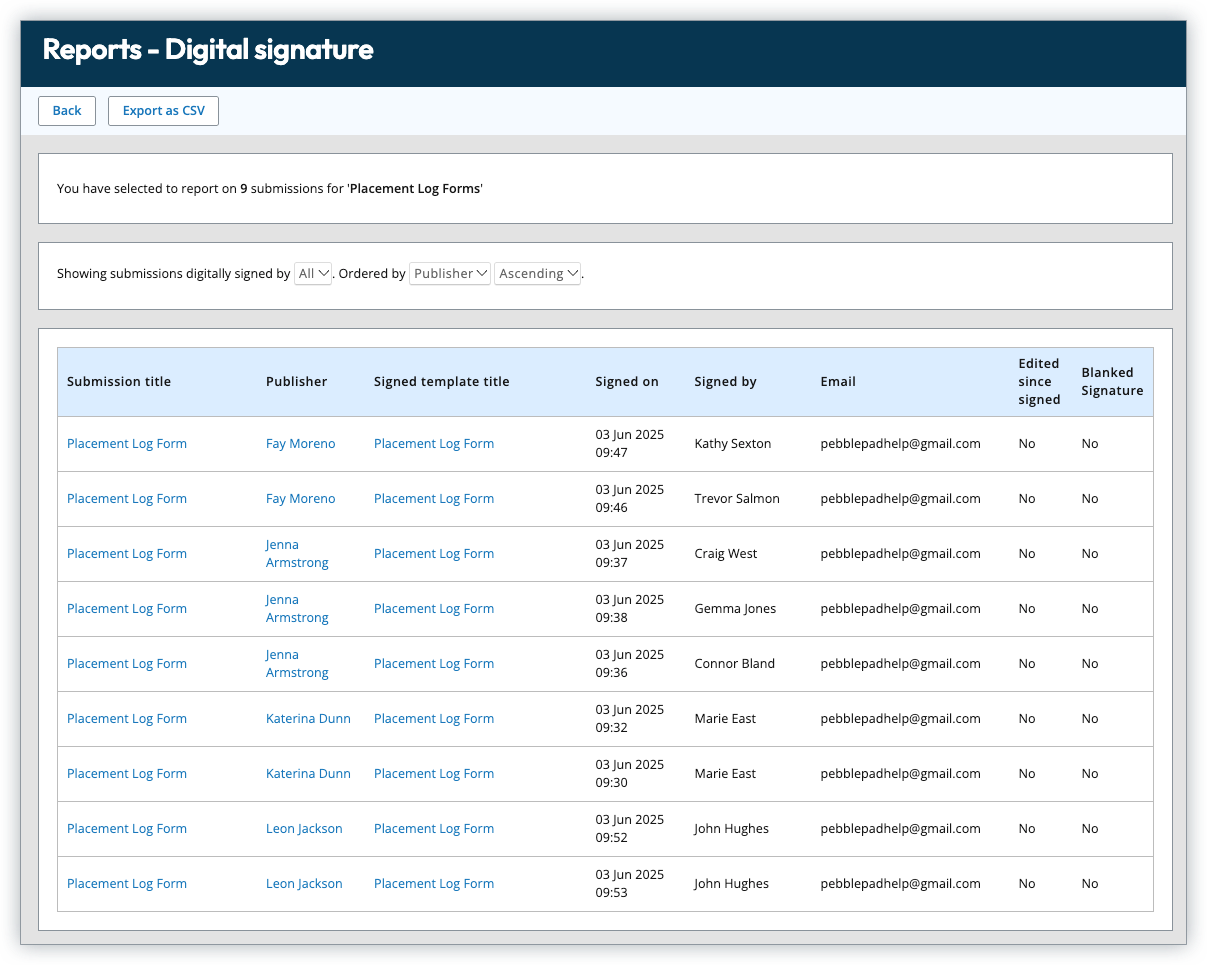Open the 'digitally signed by' All dropdown

click(313, 273)
